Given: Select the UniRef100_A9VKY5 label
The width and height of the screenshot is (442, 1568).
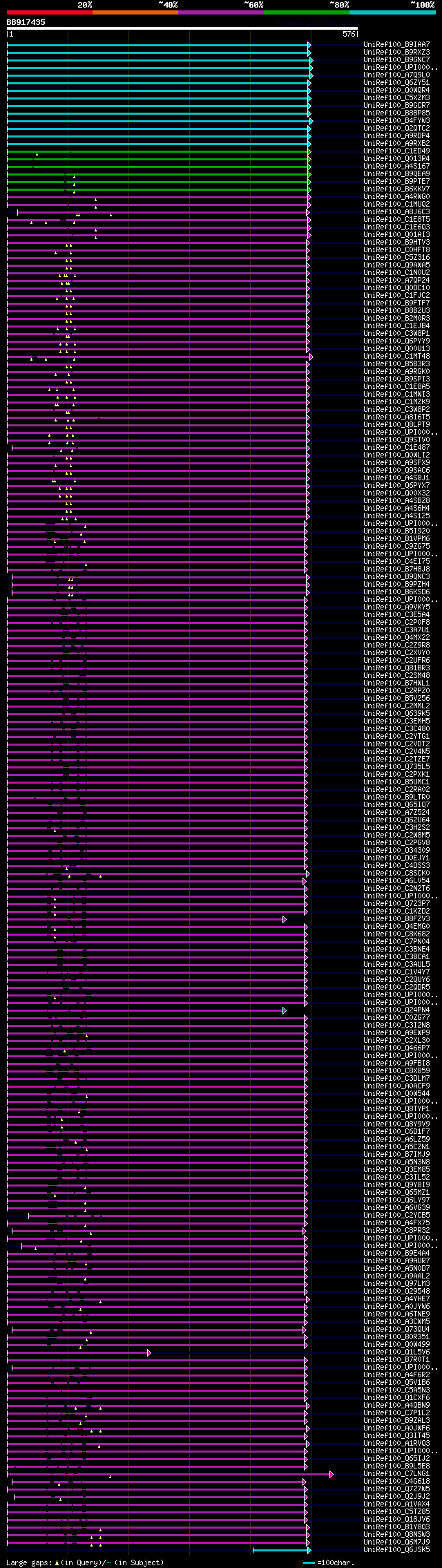Looking at the screenshot, I should (x=396, y=607).
